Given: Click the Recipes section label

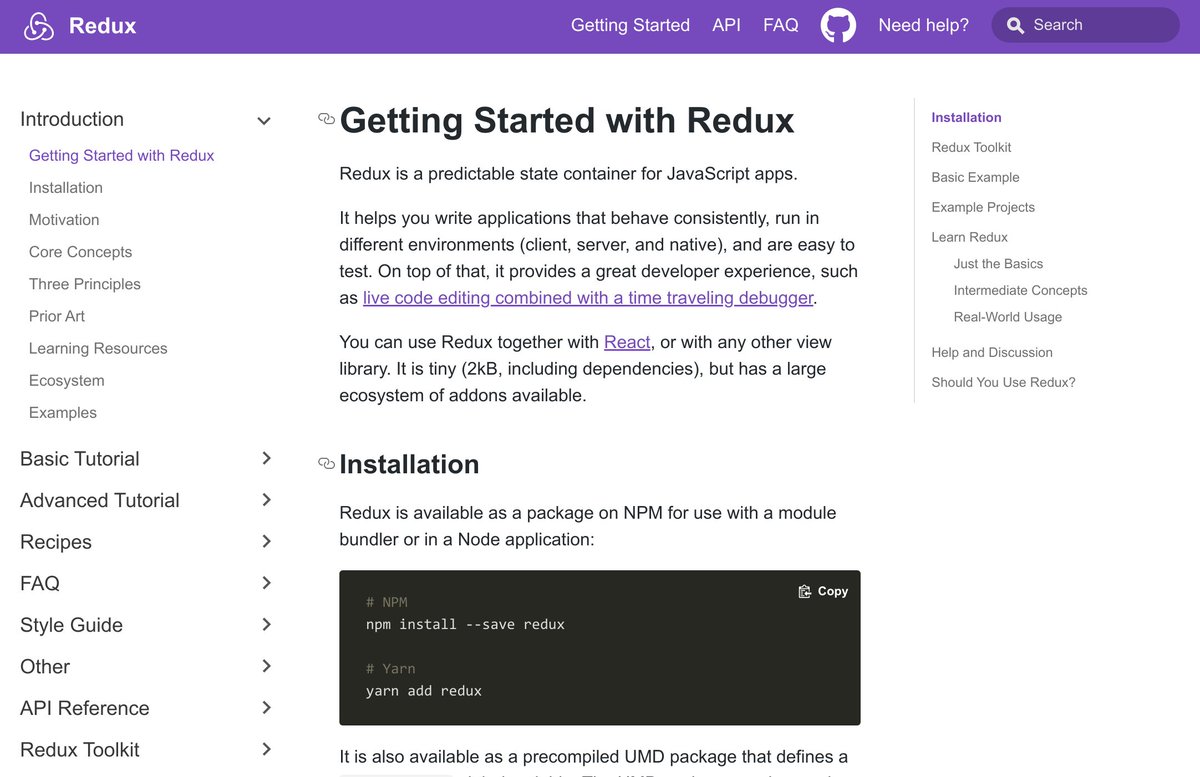Looking at the screenshot, I should tap(56, 542).
